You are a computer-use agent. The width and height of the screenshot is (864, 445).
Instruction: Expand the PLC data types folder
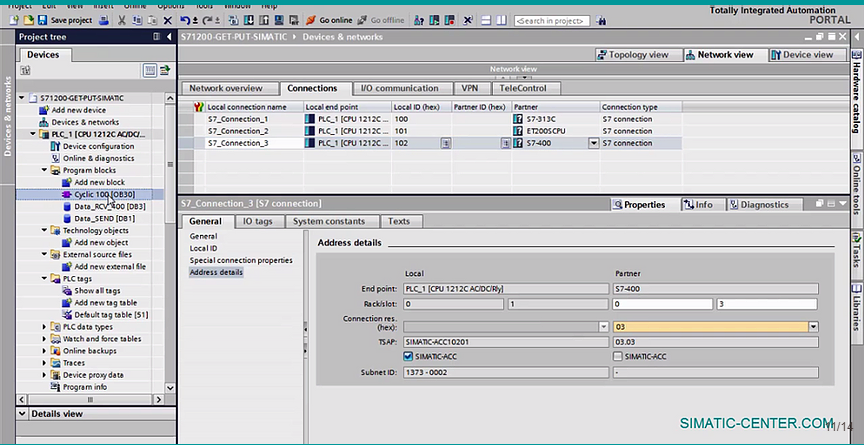[x=45, y=327]
